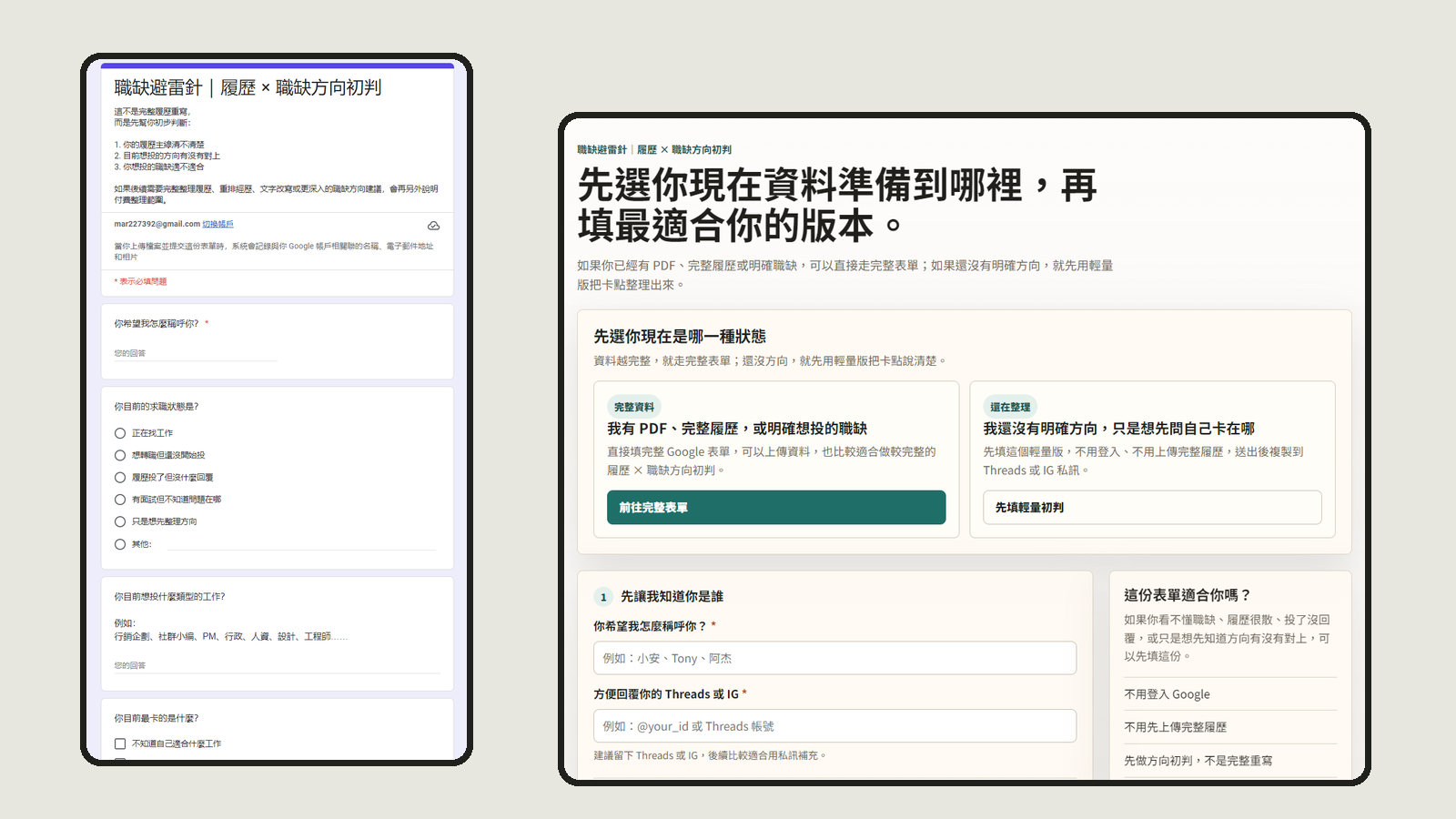Click the 履歷 × 職缺方向初判 breadcrumb text in header
The width and height of the screenshot is (1456, 819).
point(684,149)
